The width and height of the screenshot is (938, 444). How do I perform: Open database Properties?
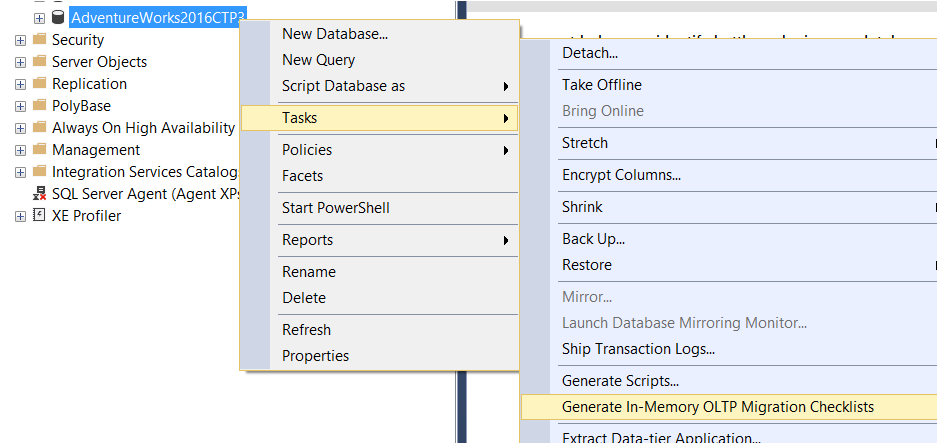(379, 355)
